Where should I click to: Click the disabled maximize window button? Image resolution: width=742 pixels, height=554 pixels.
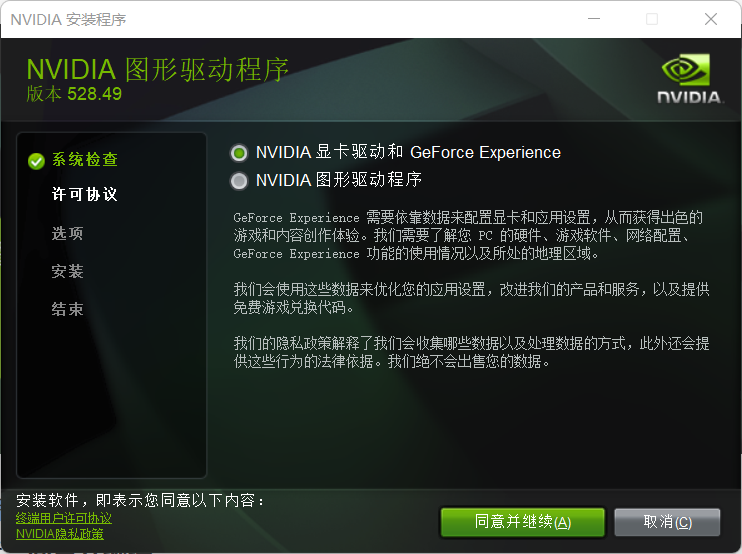pos(652,19)
